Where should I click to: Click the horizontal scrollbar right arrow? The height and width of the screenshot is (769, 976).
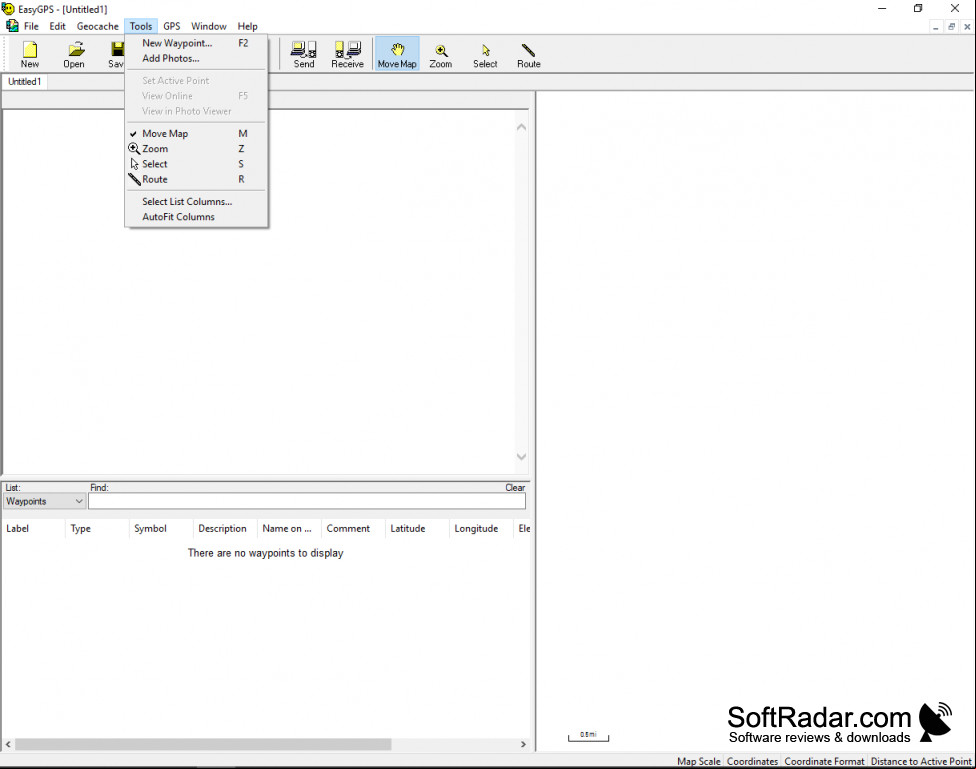523,744
